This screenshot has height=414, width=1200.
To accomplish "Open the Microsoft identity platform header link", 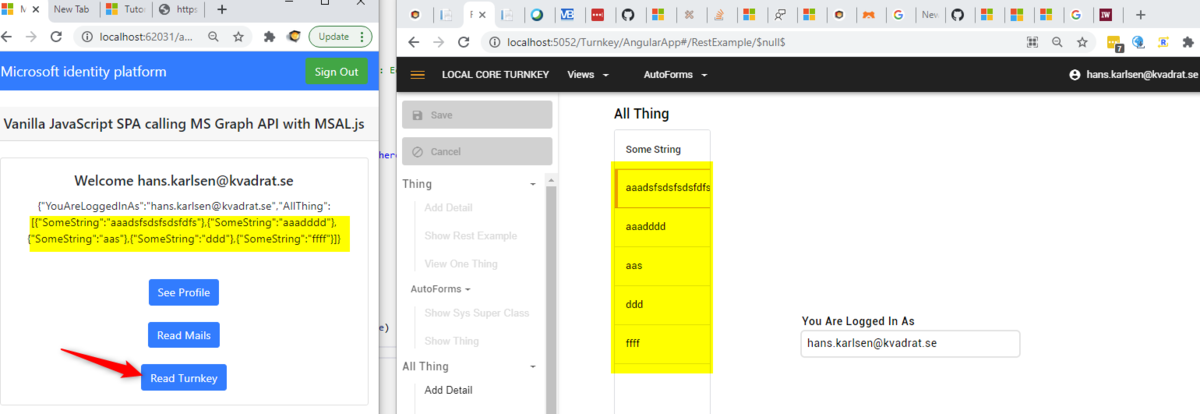I will coord(83,72).
